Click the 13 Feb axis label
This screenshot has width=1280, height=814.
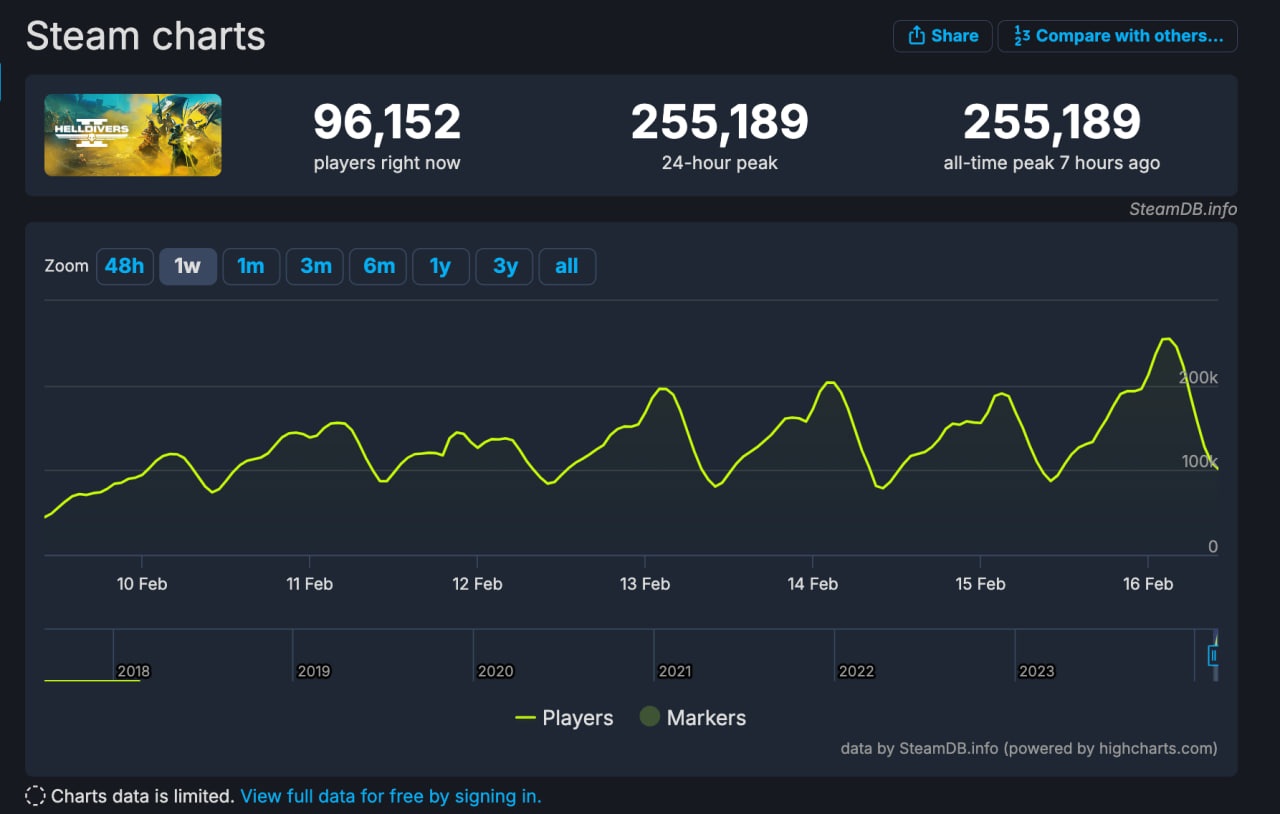pyautogui.click(x=645, y=584)
